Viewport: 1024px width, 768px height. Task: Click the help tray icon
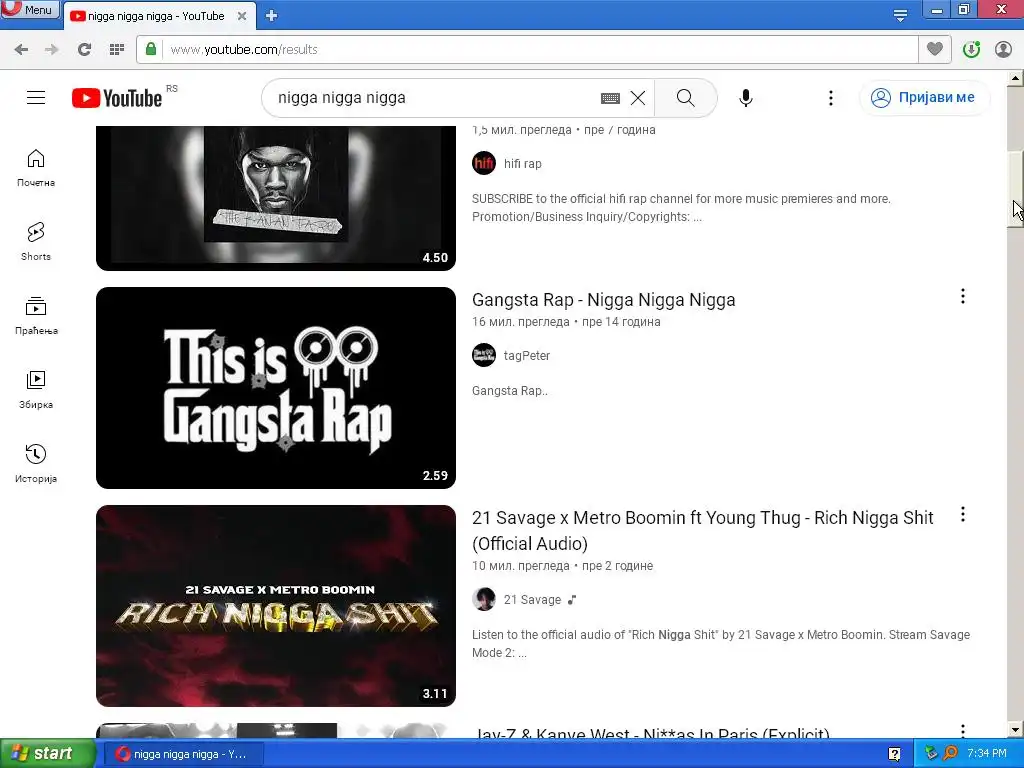(x=895, y=754)
